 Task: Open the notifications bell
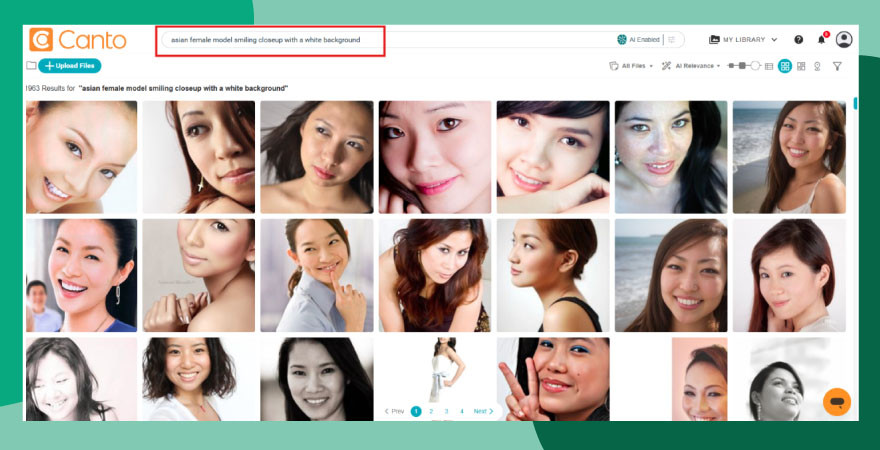821,40
